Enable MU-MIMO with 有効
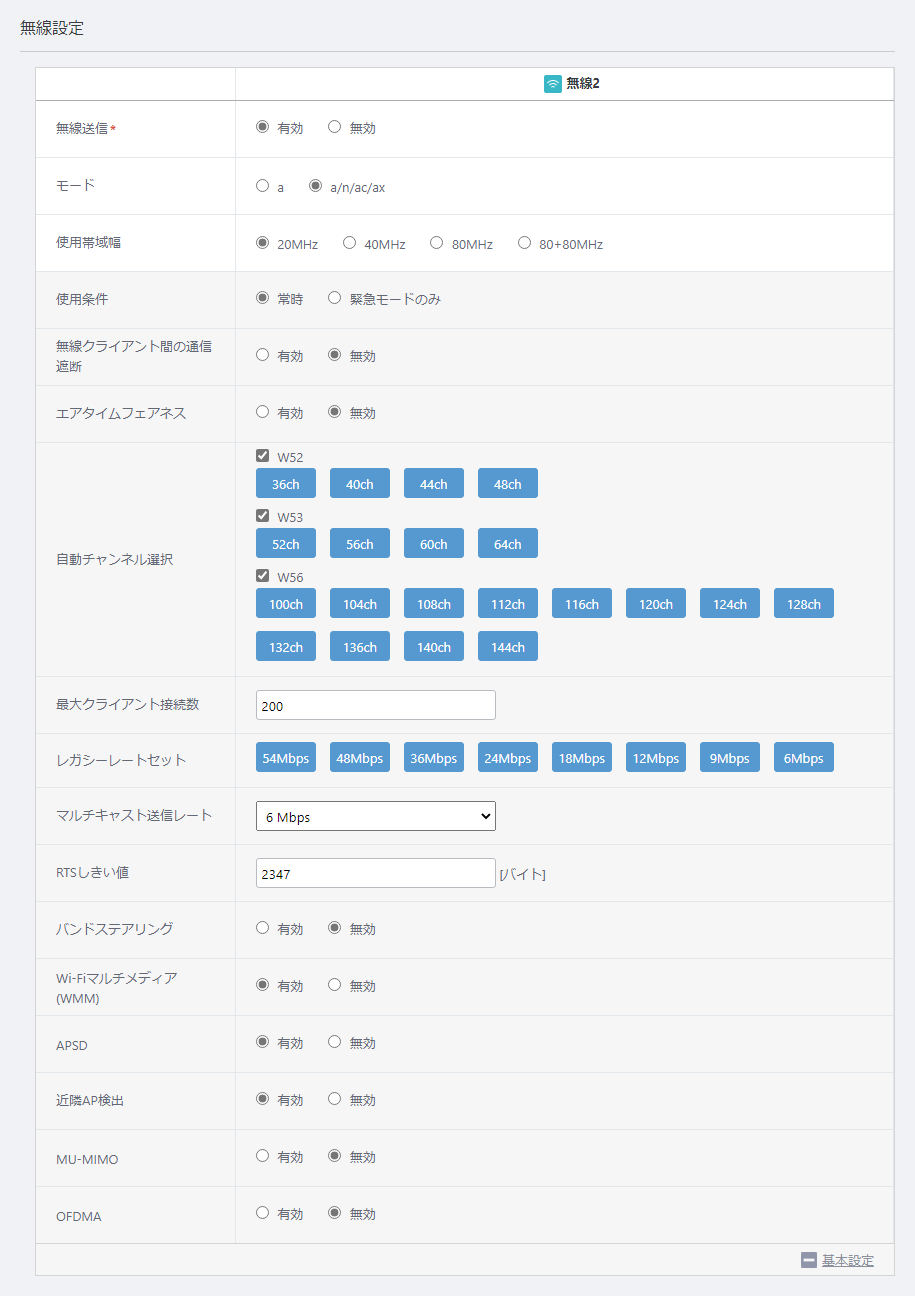The width and height of the screenshot is (915, 1296). coord(263,1156)
